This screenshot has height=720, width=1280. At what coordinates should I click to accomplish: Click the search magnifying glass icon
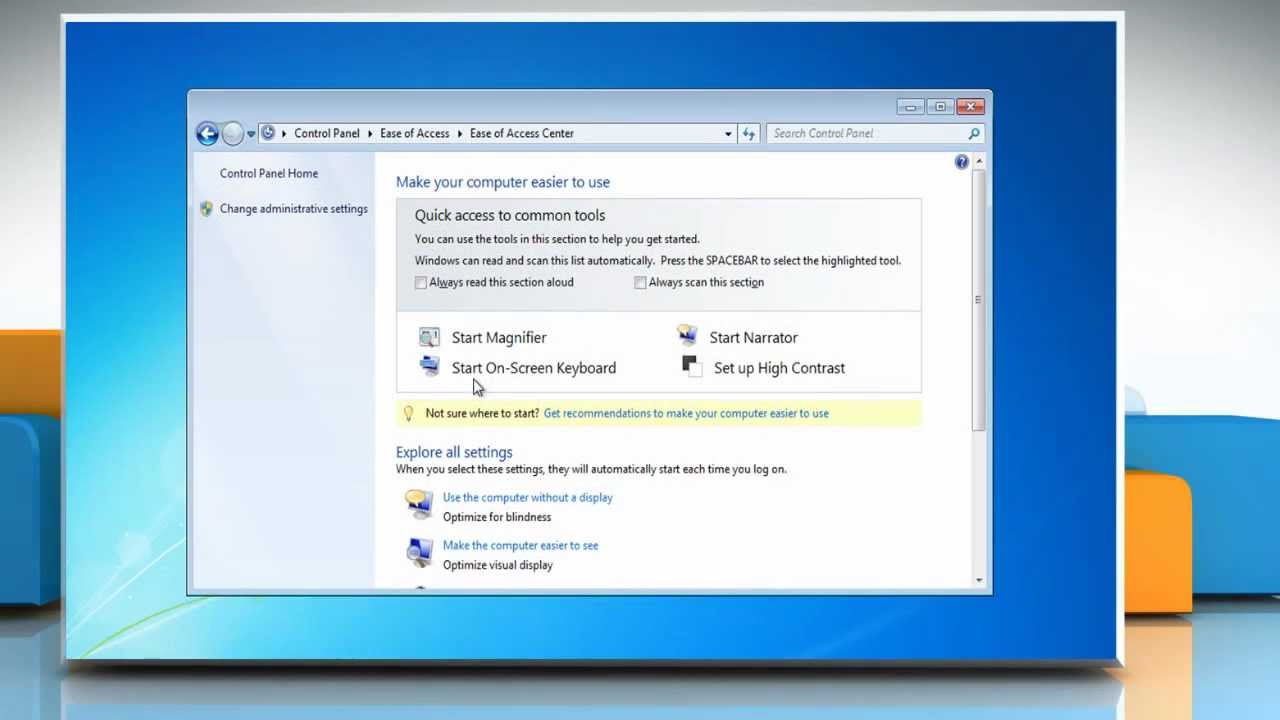(974, 133)
